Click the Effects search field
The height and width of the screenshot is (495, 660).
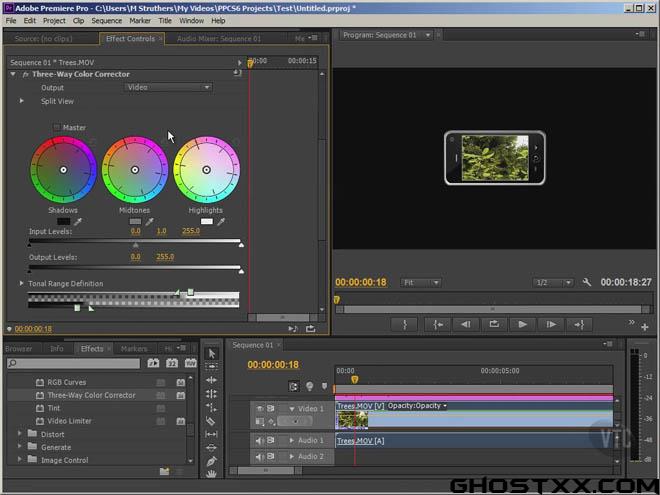pos(73,363)
